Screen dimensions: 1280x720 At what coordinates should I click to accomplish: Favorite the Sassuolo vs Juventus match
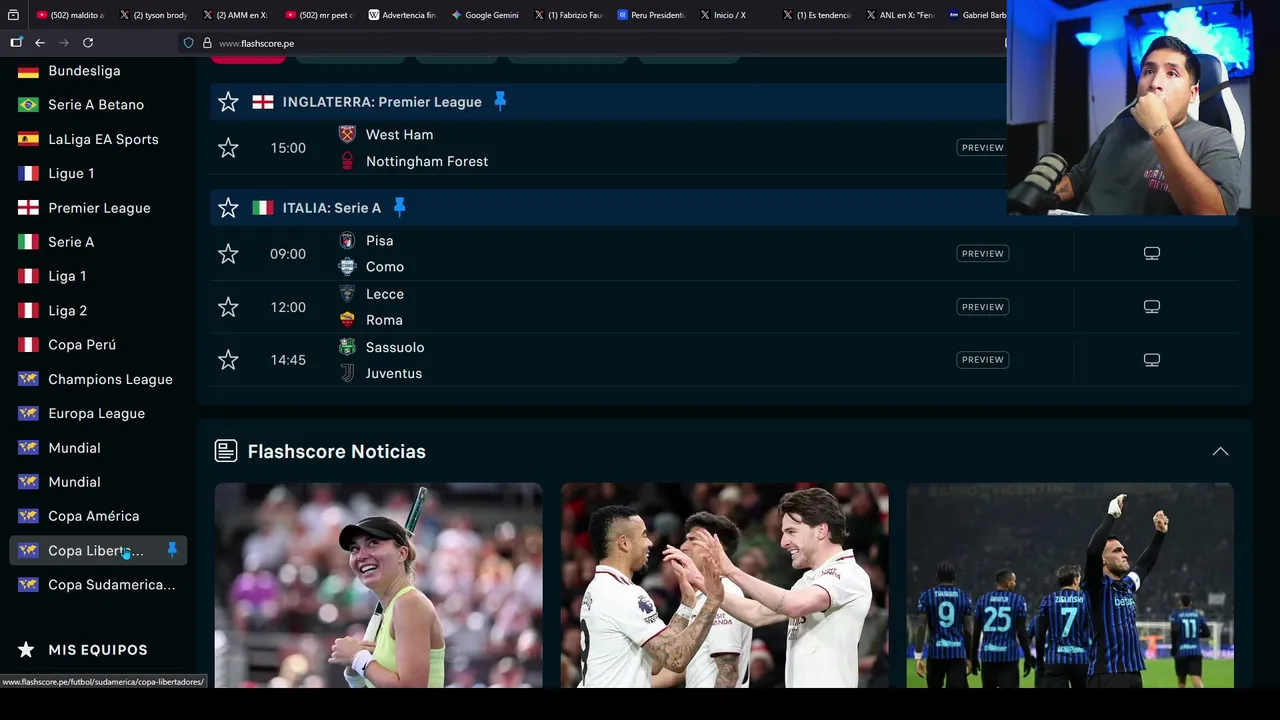tap(228, 360)
